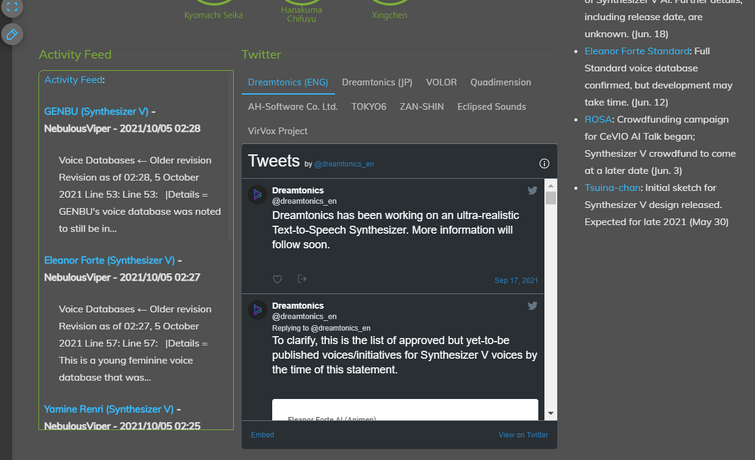Open the Activity Feed link
Screen dimensions: 755x460
73,79
